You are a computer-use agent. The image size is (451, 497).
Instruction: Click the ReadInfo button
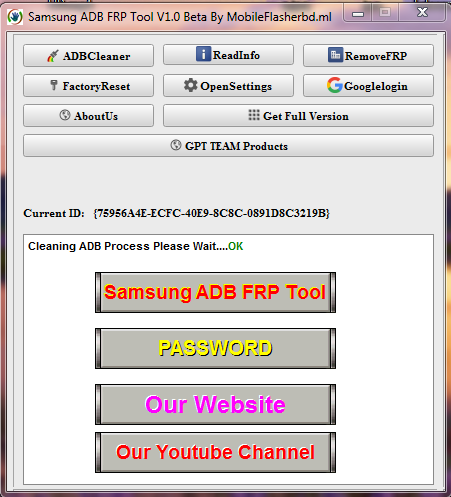point(228,55)
